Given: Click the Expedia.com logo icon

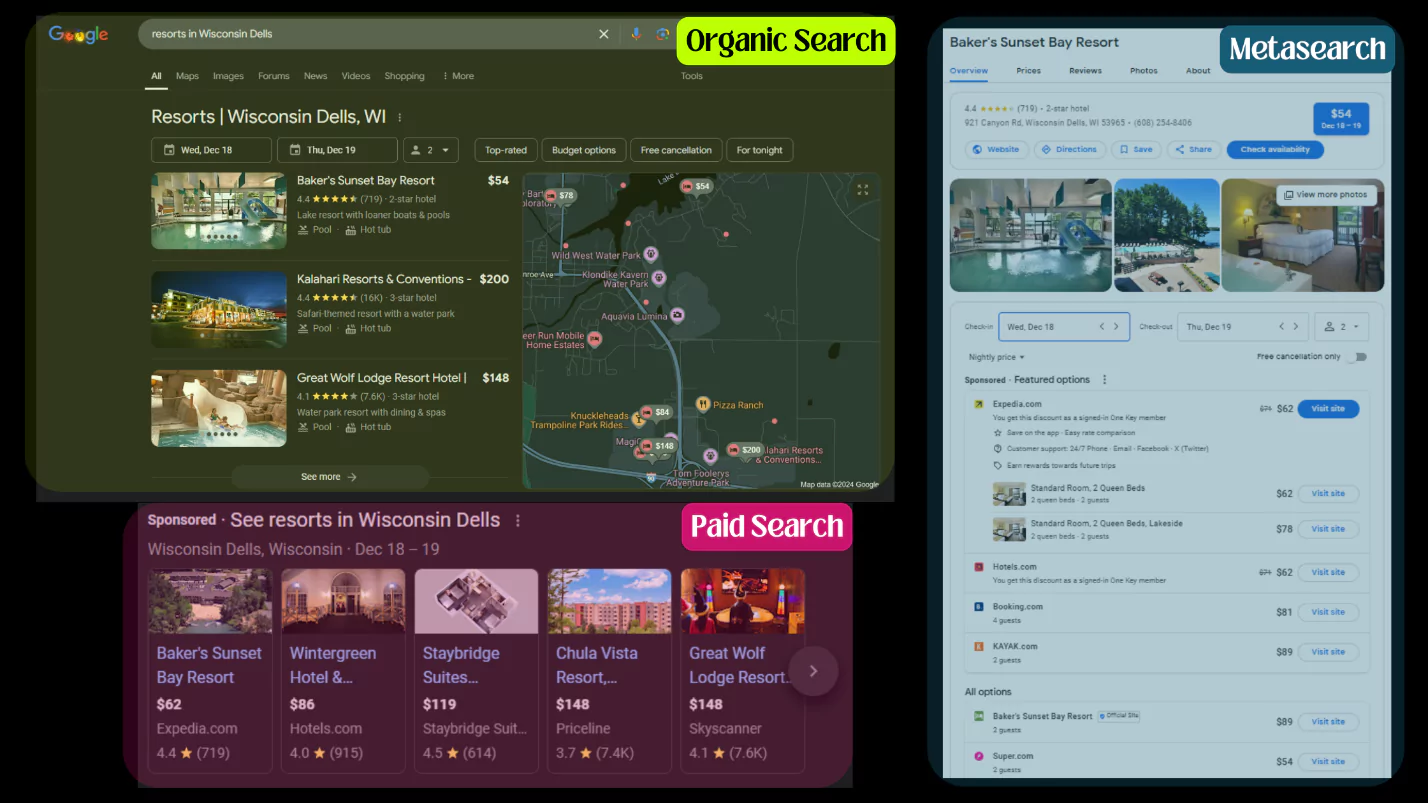Looking at the screenshot, I should (978, 405).
